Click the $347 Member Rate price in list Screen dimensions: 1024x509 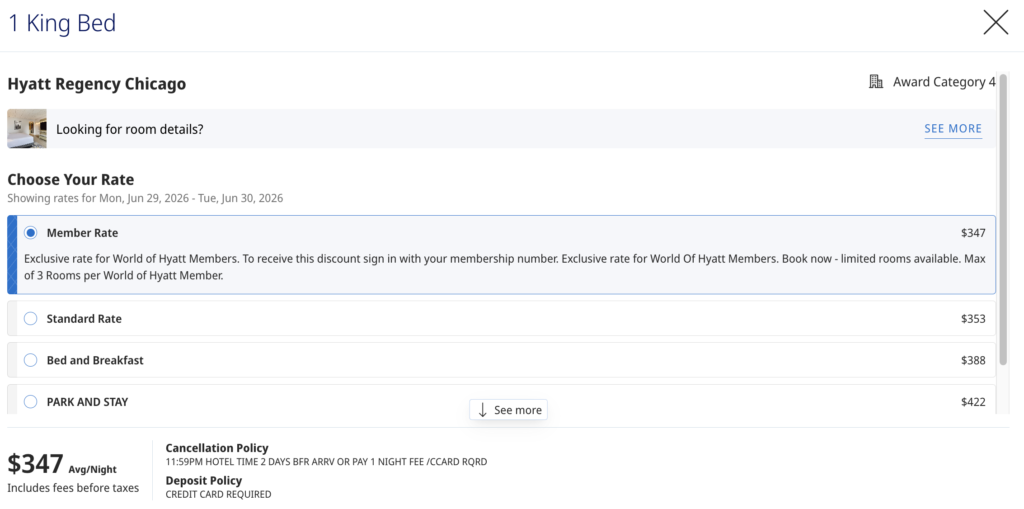973,233
